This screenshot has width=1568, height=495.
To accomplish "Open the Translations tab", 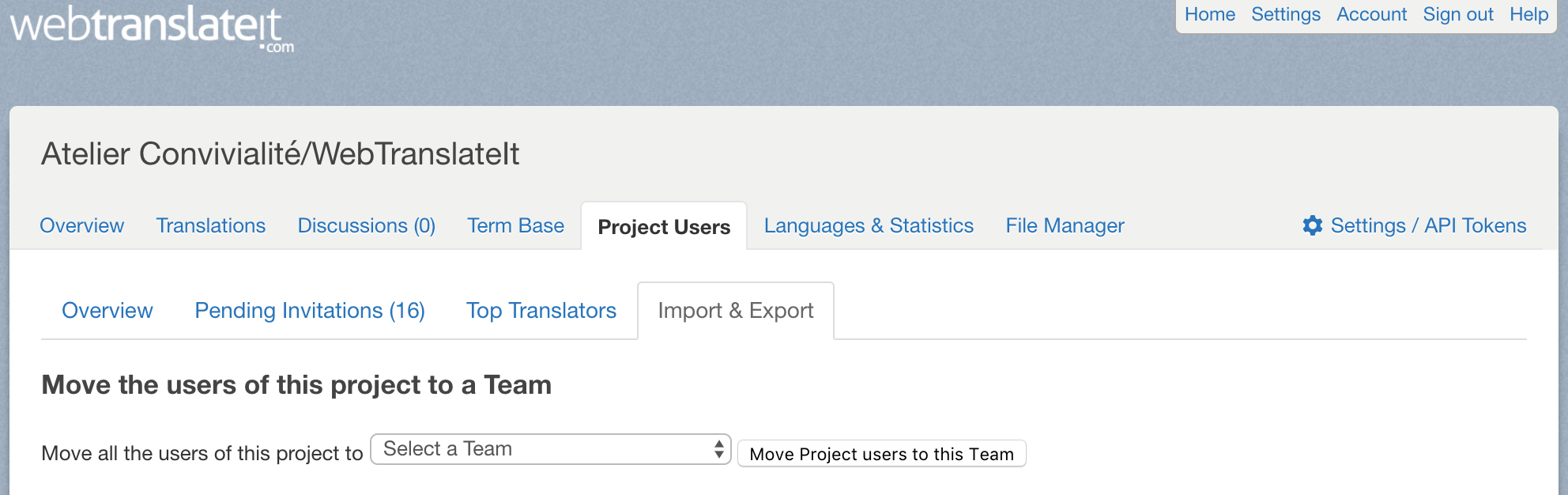I will [211, 226].
